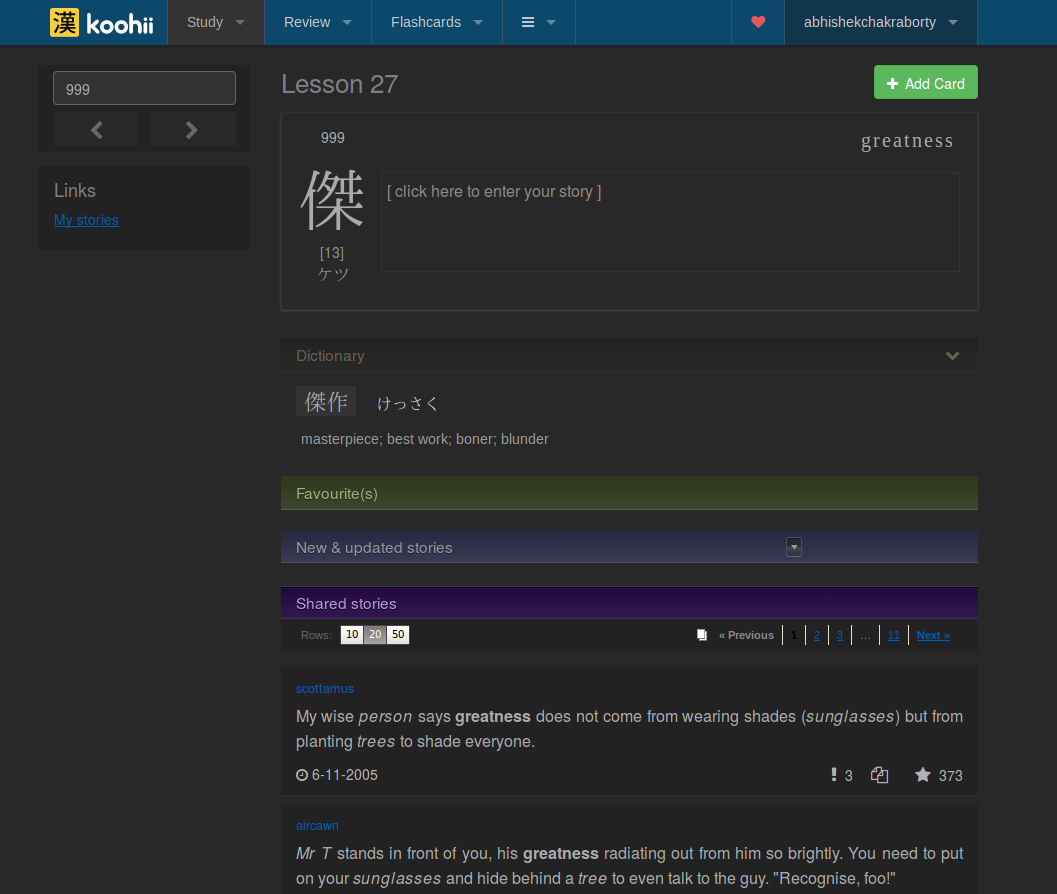Go to next kanji with right arrow

click(x=192, y=129)
